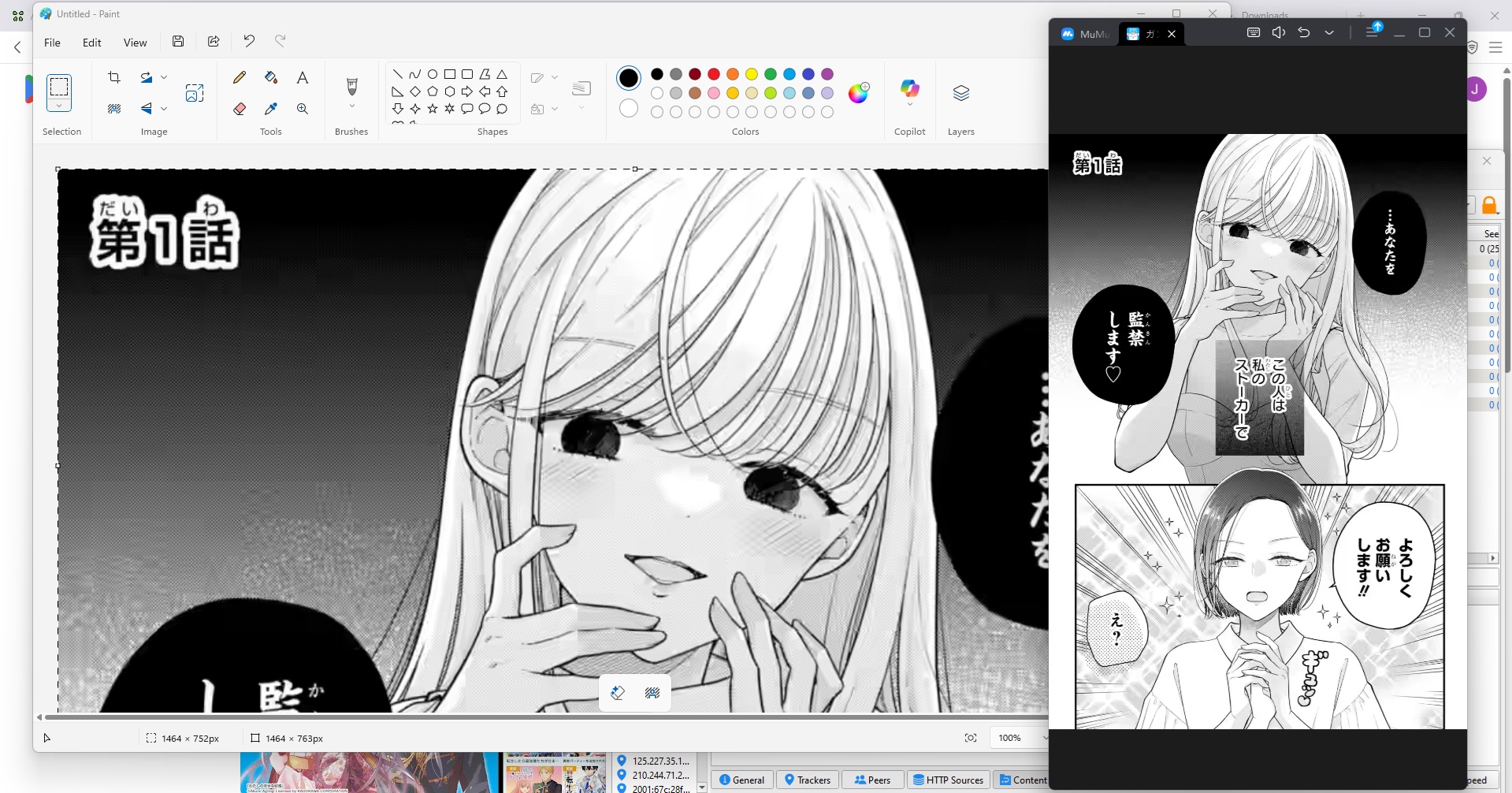Open the Rotate options dropdown arrow
Screen dimensions: 1512x793
click(164, 77)
